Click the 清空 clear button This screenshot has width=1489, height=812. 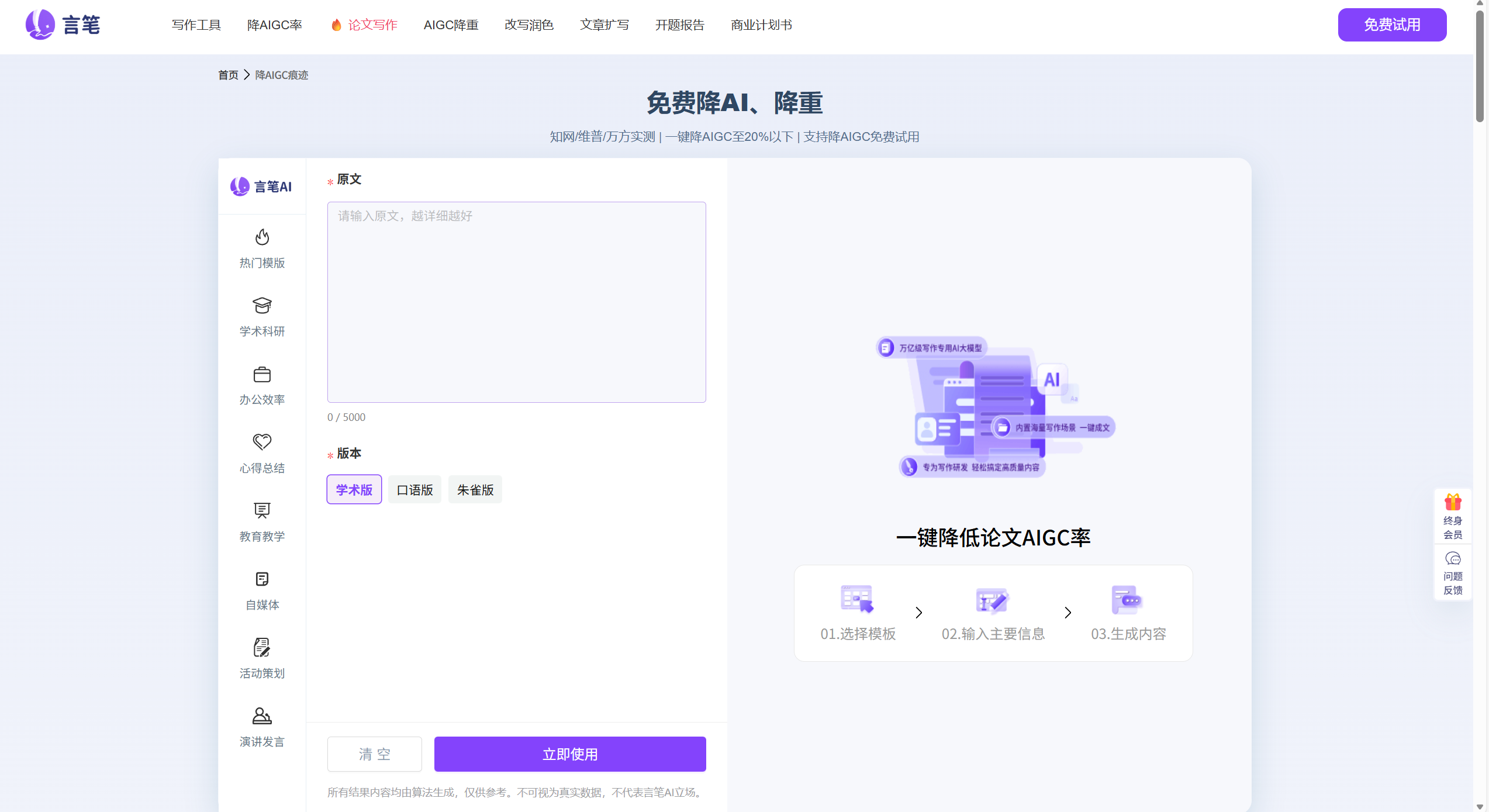coord(375,754)
